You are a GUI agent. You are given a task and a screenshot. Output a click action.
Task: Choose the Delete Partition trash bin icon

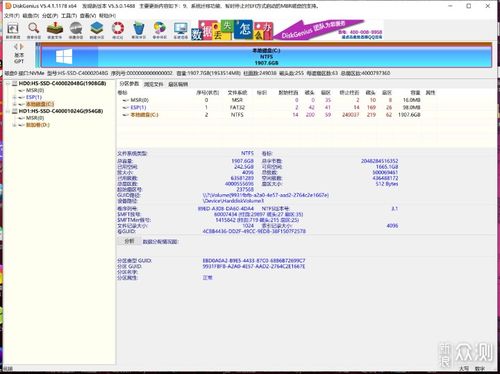tap(139, 31)
